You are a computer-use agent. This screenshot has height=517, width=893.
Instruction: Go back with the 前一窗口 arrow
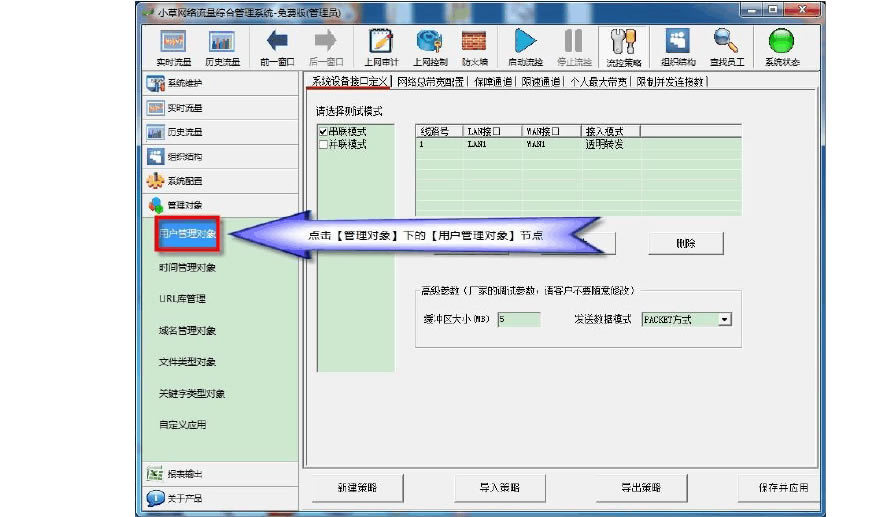277,48
